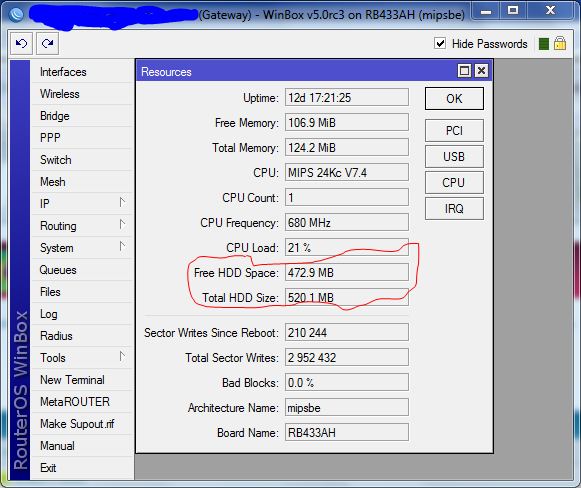This screenshot has width=581, height=488.
Task: Click the Sector Writes Since Reboot field
Action: [x=347, y=332]
